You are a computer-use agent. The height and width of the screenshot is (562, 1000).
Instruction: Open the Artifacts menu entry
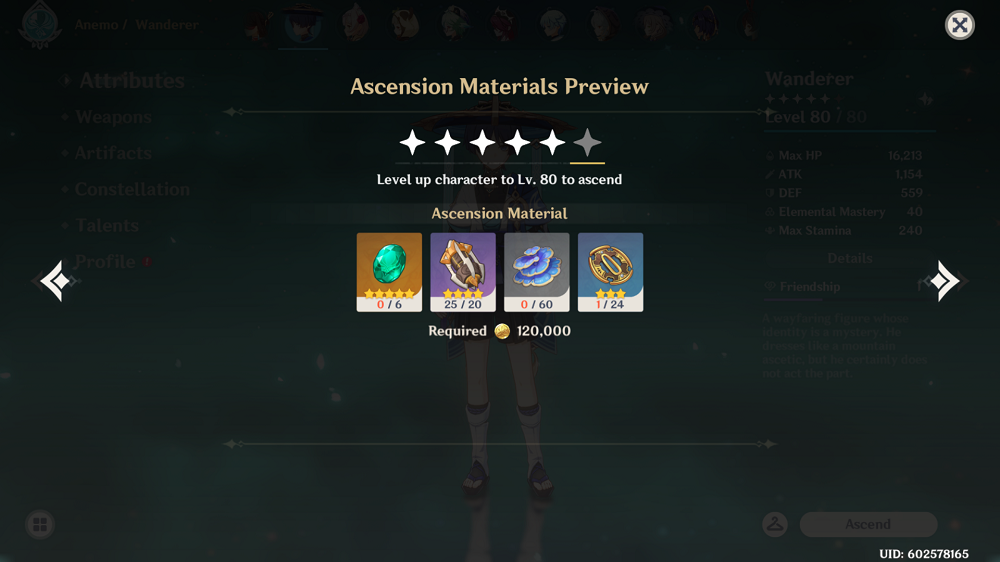pyautogui.click(x=113, y=153)
